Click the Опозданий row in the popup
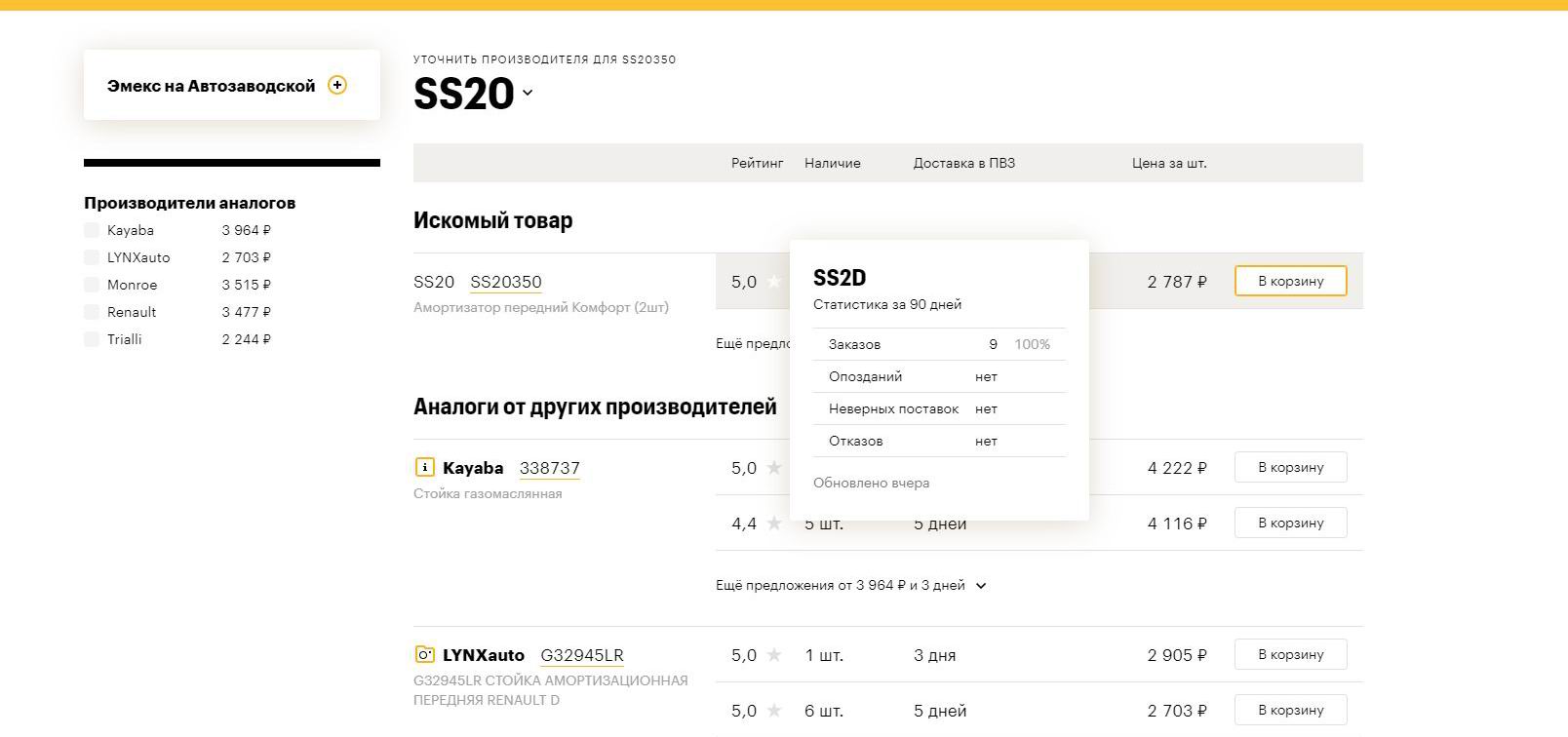 tap(940, 376)
